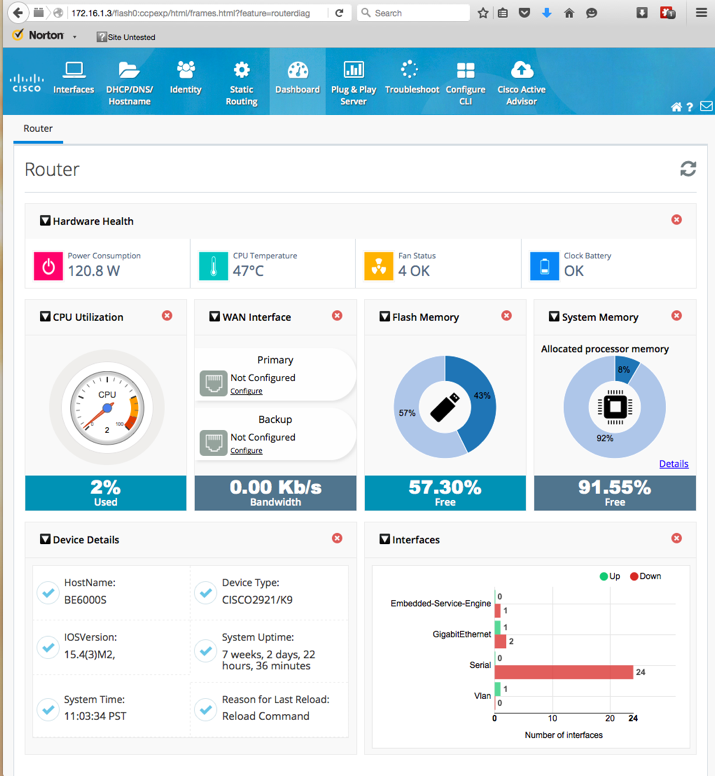Go to the Identity section

tap(186, 78)
